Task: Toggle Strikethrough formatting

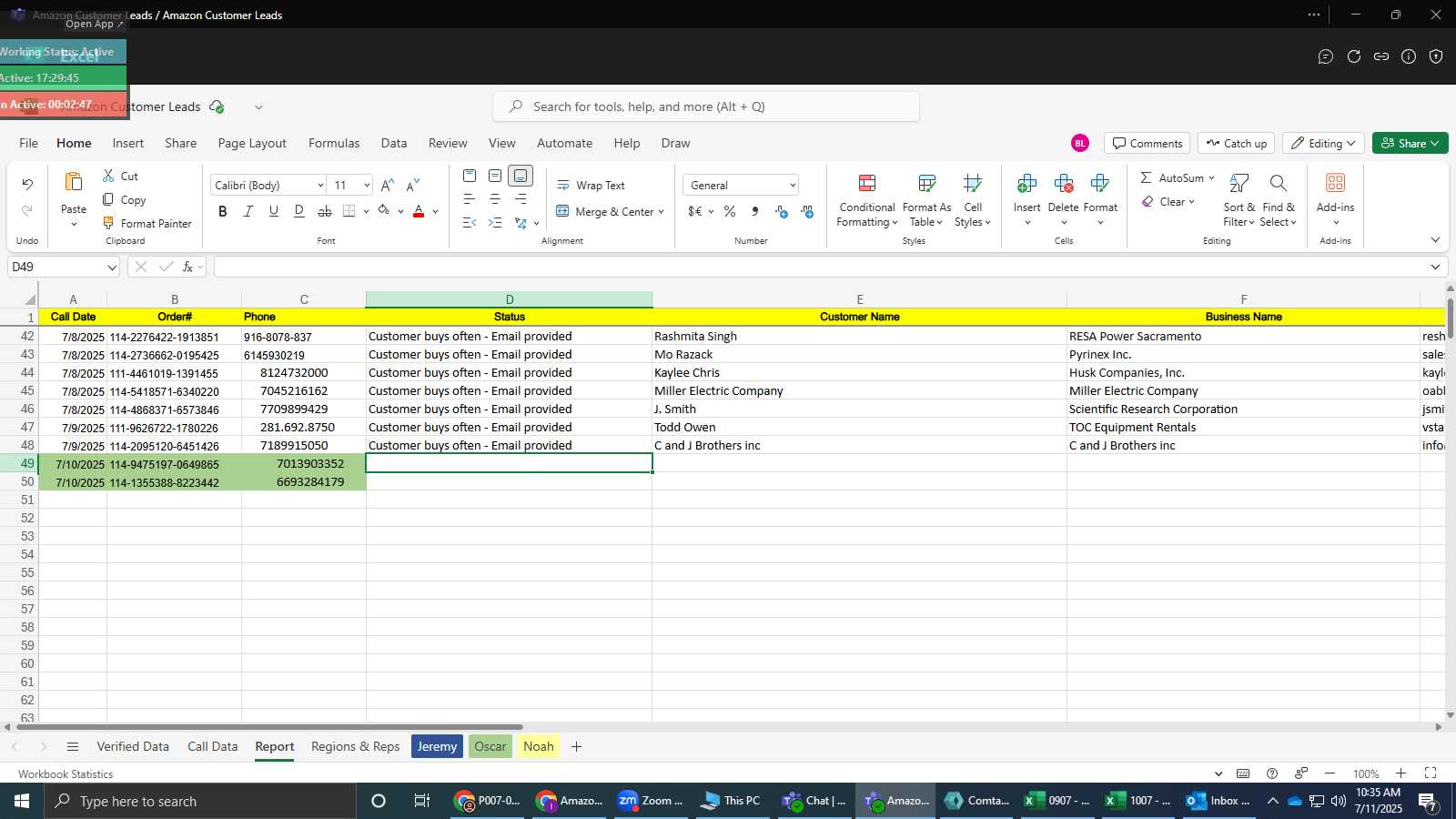Action: [324, 211]
